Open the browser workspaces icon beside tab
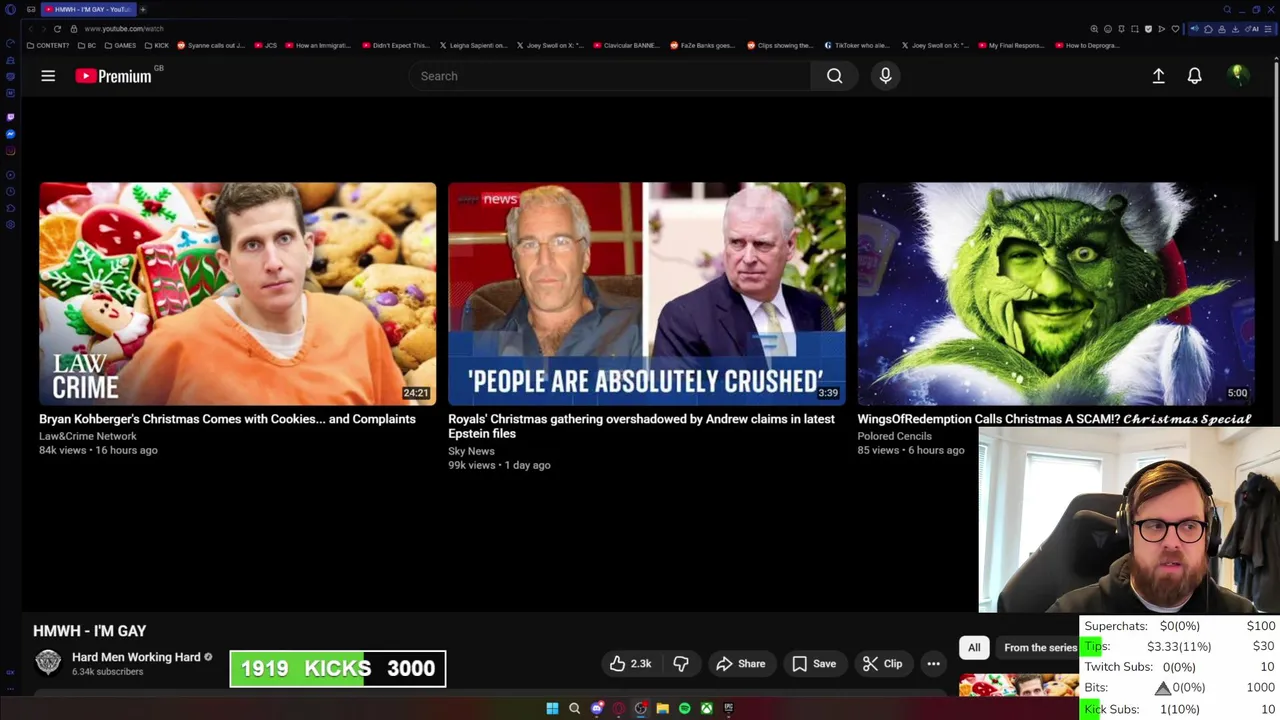 [x=32, y=9]
